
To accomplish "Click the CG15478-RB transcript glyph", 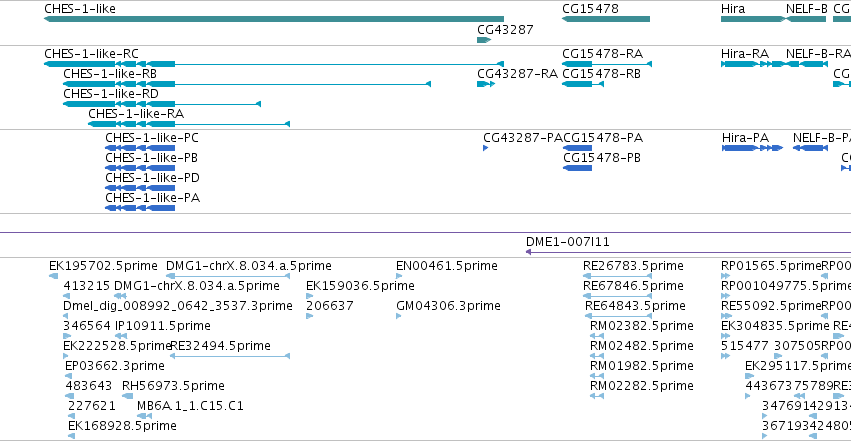I will pos(583,84).
